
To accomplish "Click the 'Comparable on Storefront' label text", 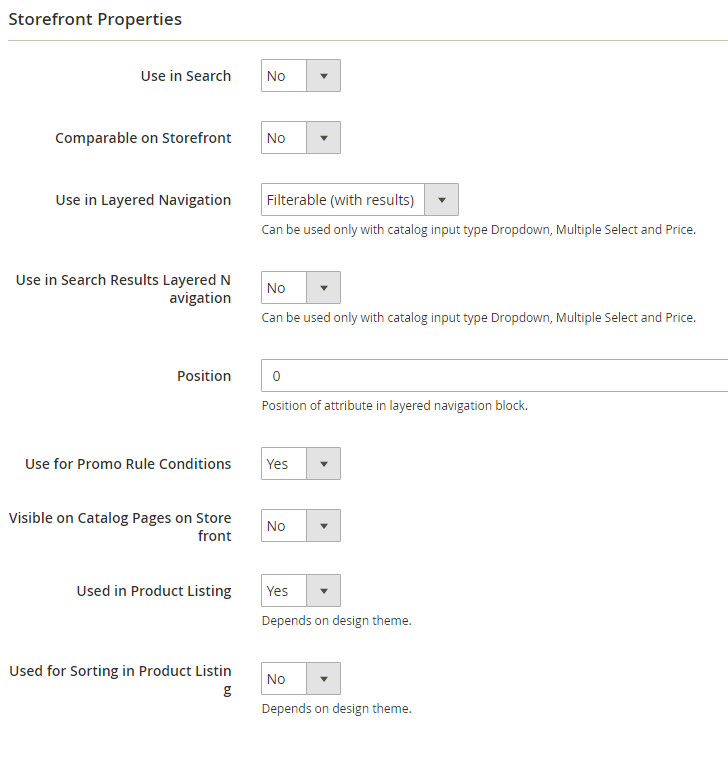I will click(143, 138).
